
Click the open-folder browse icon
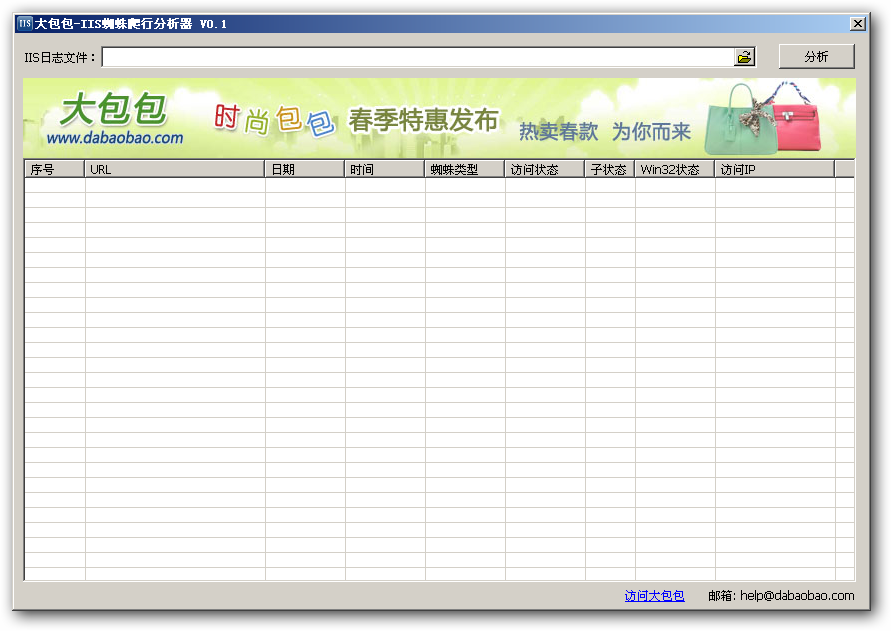coord(744,57)
